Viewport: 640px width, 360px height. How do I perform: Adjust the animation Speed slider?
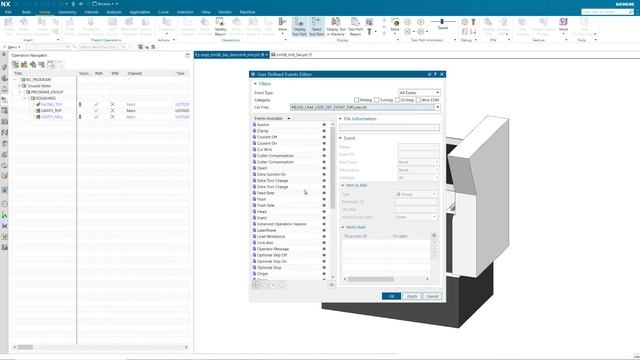point(442,21)
